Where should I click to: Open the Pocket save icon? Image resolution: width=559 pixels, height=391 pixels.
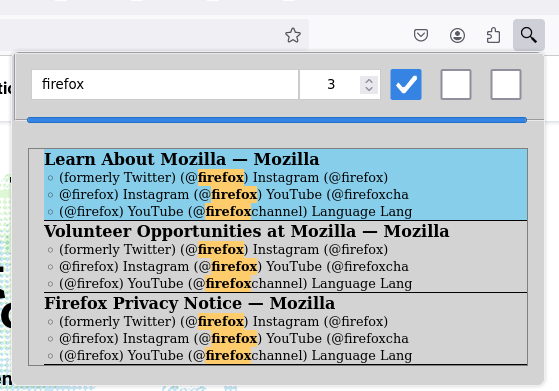pos(421,35)
